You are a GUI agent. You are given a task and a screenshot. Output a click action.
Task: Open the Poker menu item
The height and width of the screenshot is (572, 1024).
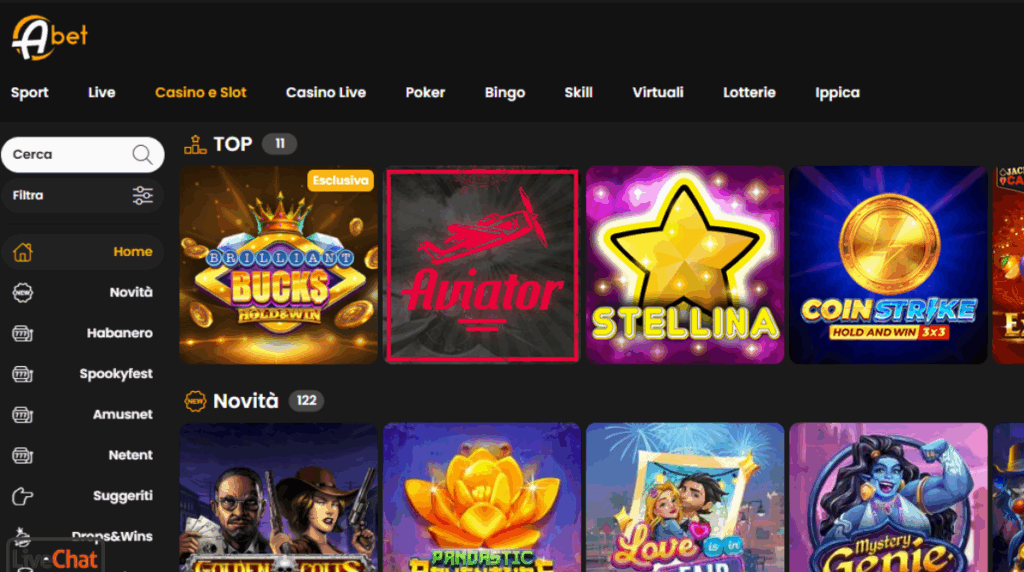coord(425,93)
